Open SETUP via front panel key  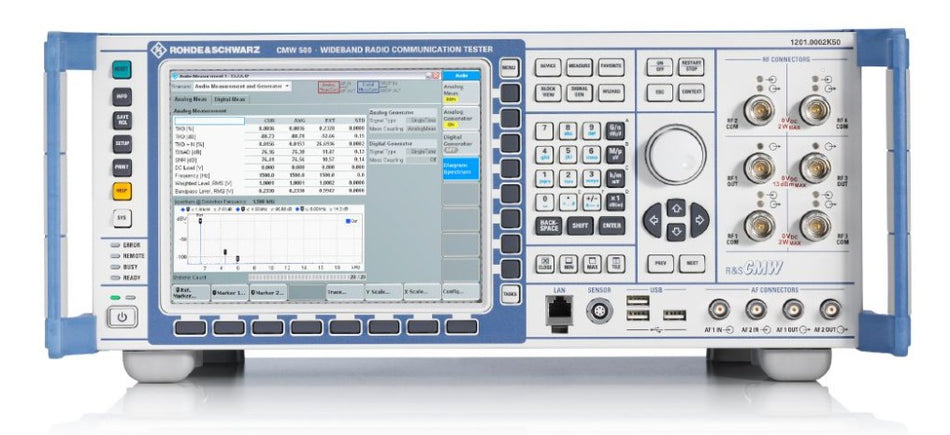coord(122,144)
